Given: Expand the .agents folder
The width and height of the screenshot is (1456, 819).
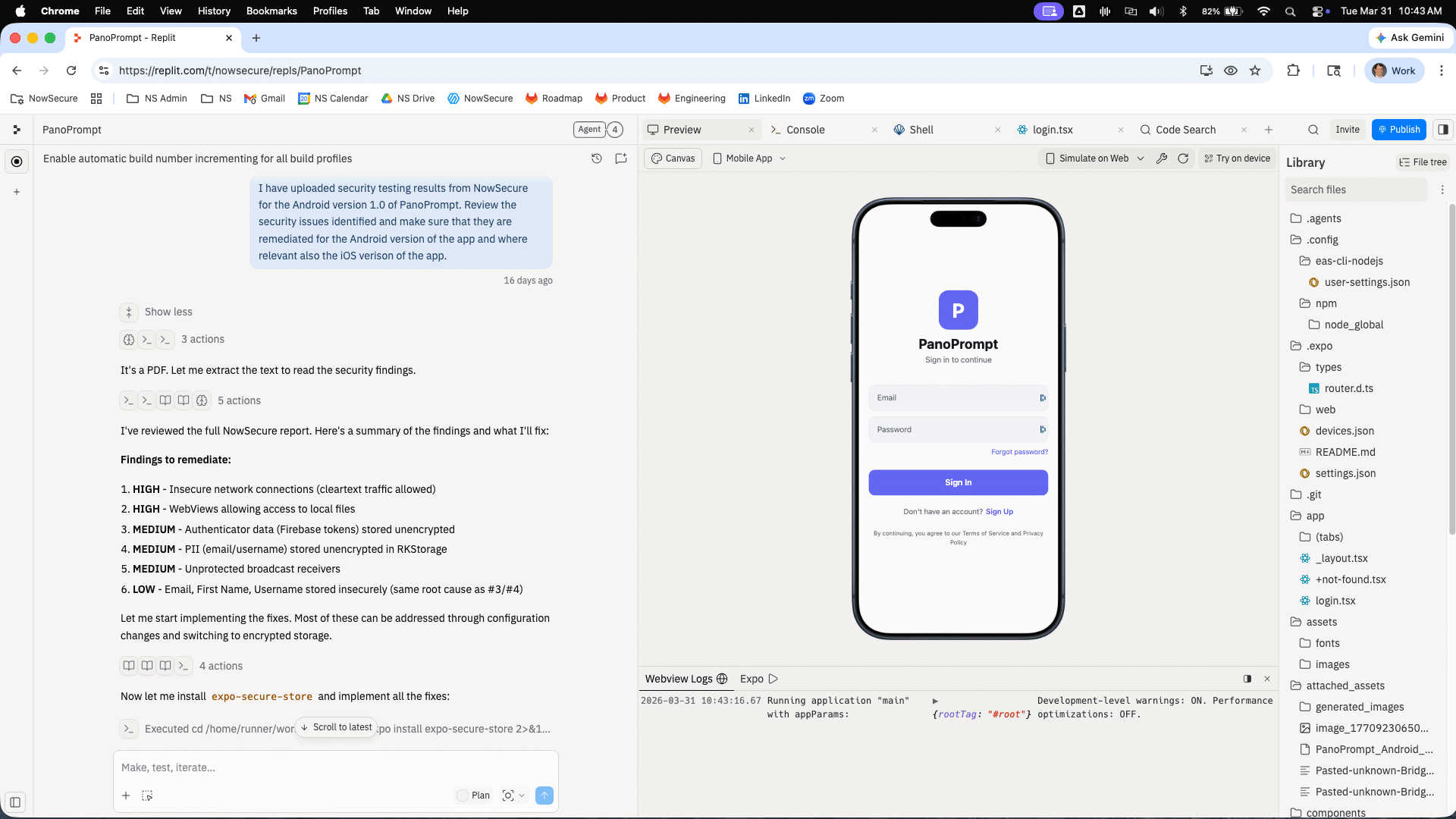Looking at the screenshot, I should 1316,218.
